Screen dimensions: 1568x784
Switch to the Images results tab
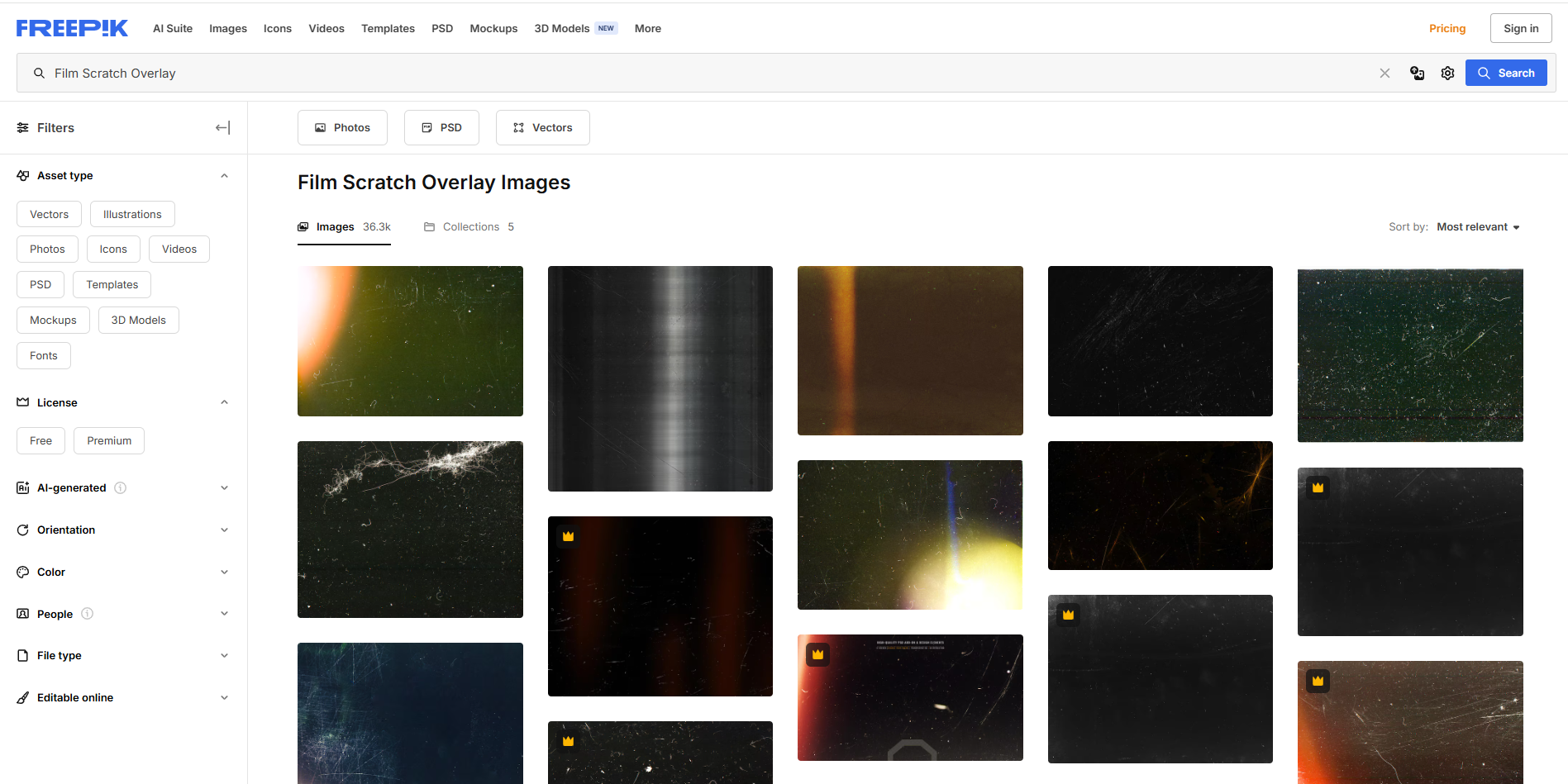point(344,227)
